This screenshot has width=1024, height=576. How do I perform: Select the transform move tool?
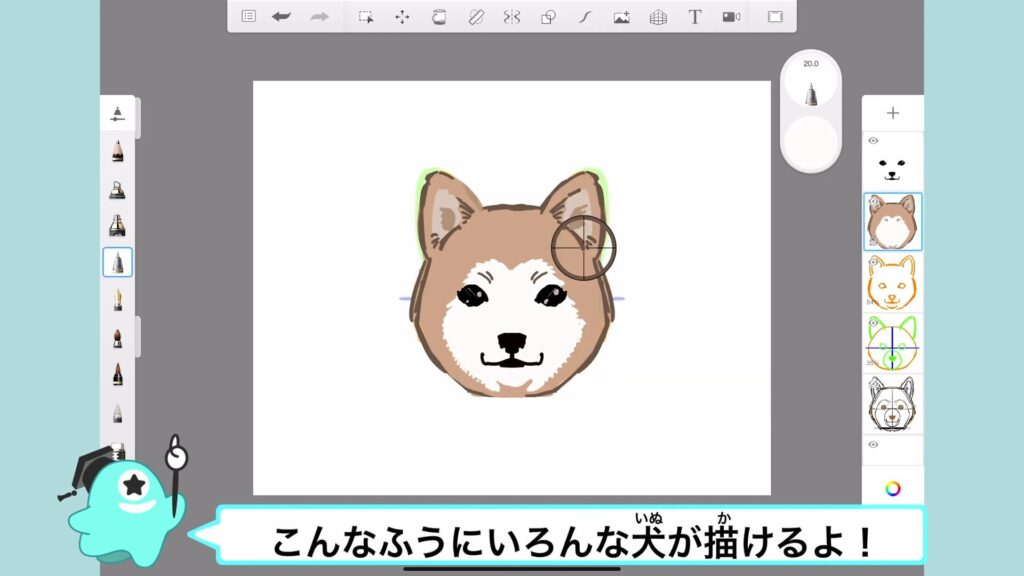point(402,16)
